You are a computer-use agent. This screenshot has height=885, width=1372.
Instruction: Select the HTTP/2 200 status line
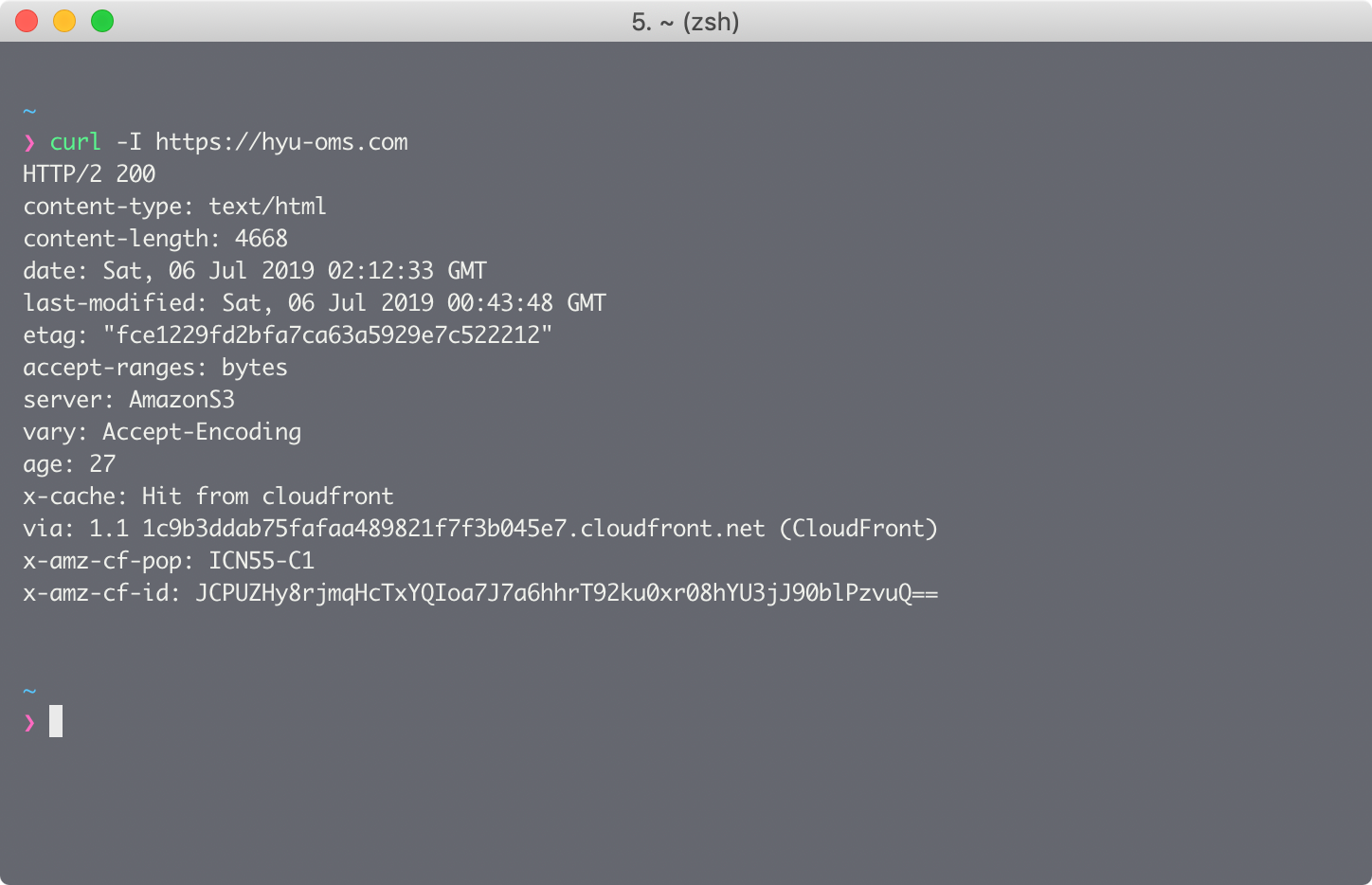[89, 174]
